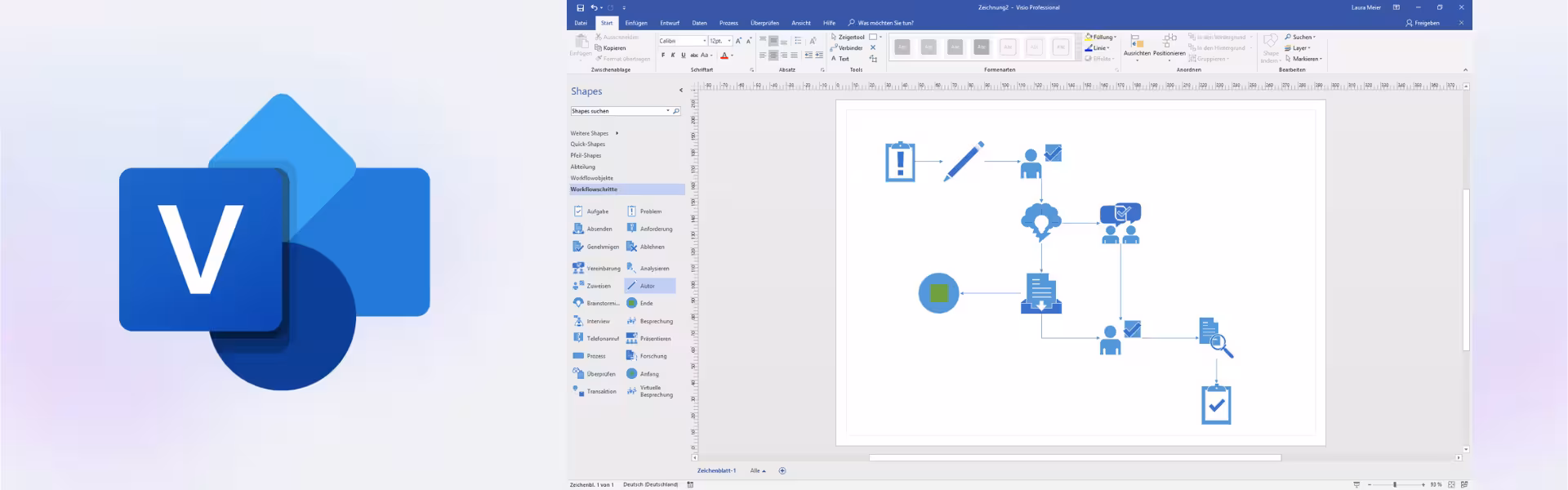This screenshot has width=1568, height=490.
Task: Open the Quick-Shapes stencil
Action: coord(588,145)
